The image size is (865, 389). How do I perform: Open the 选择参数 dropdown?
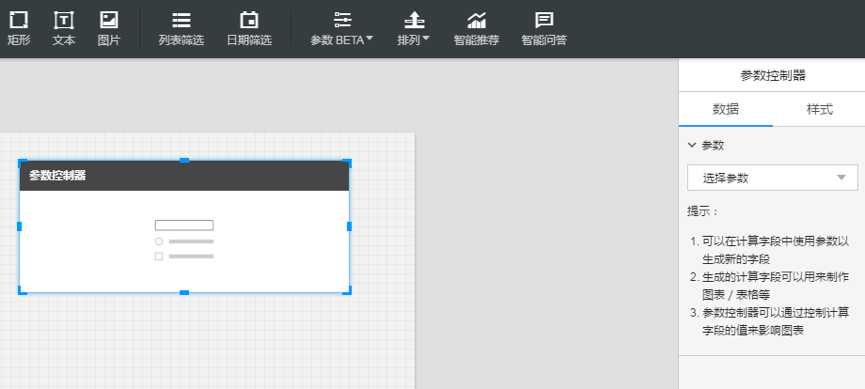(772, 178)
